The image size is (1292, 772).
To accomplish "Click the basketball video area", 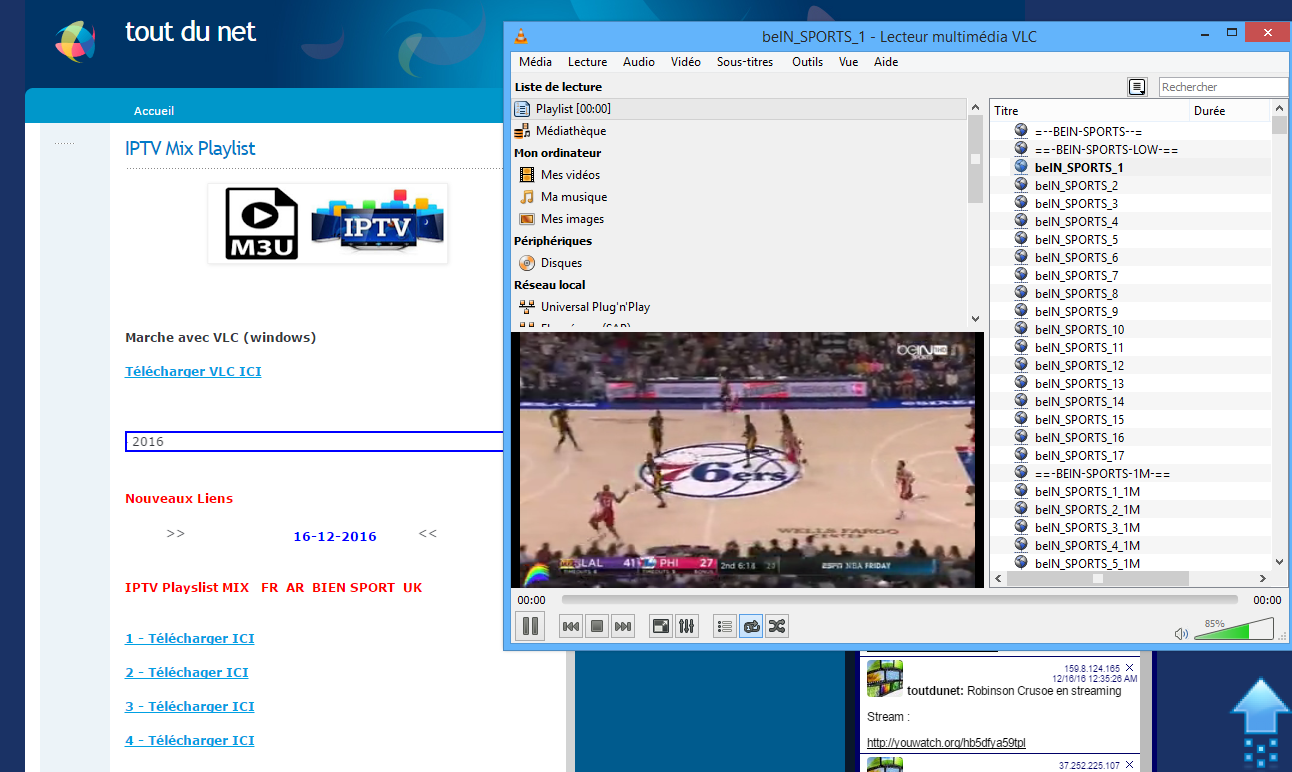I will (746, 460).
